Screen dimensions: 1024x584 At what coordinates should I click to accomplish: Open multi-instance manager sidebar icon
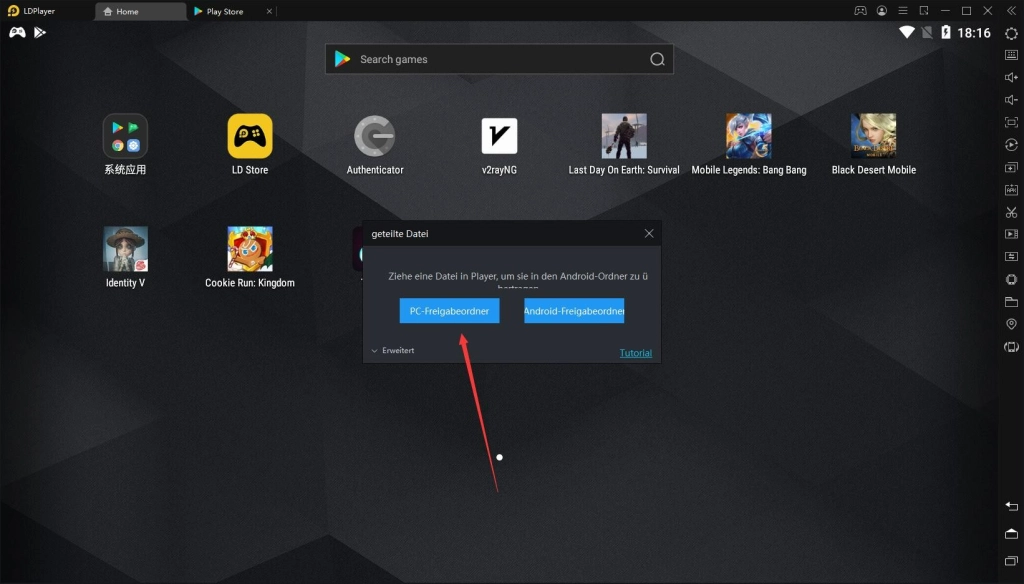pyautogui.click(x=1011, y=168)
